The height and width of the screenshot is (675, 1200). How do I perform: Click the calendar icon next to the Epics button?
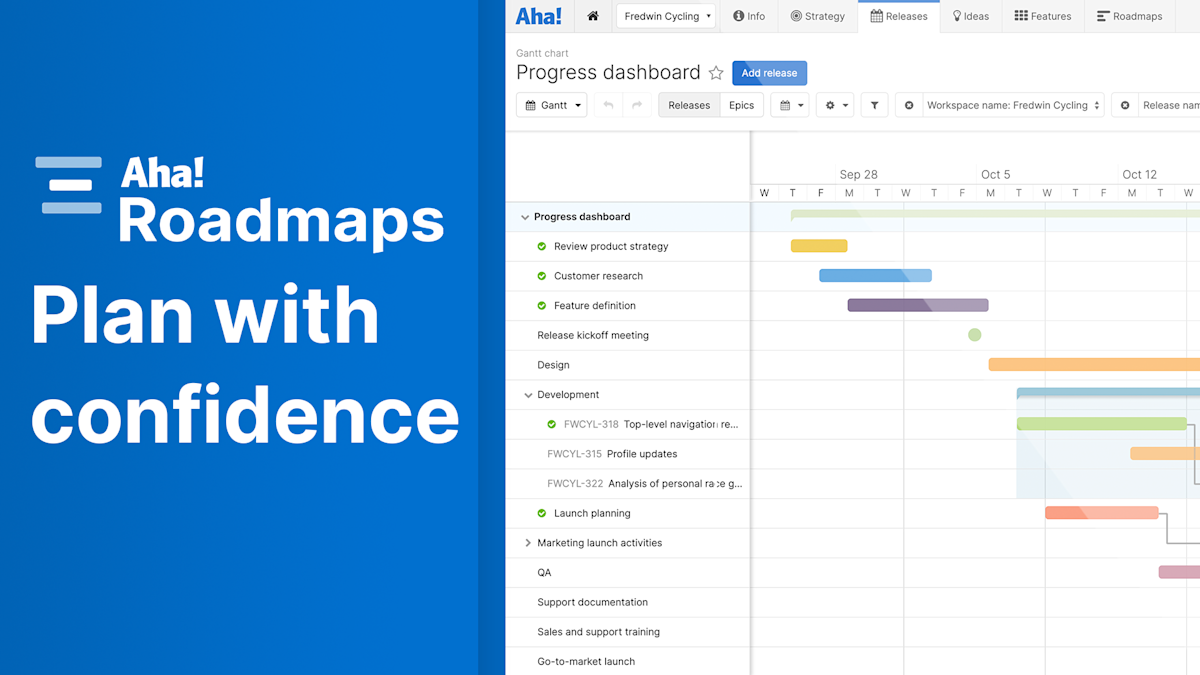pos(784,104)
